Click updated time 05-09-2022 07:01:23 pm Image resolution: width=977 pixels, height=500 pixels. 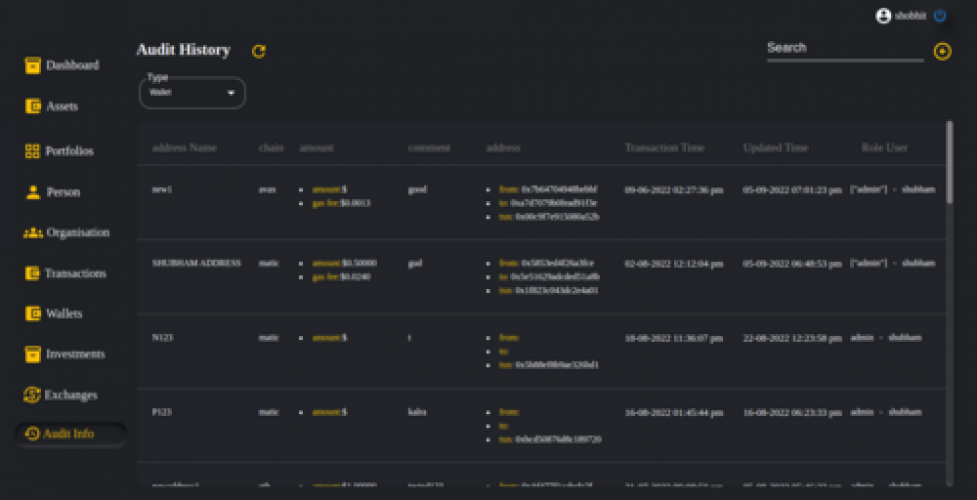click(792, 190)
